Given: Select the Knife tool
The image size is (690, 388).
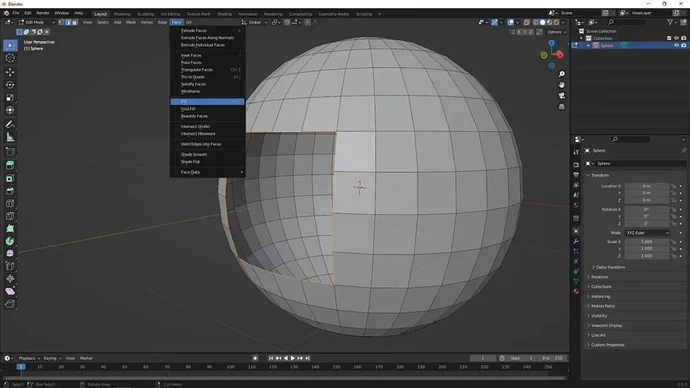Looking at the screenshot, I should [x=10, y=216].
